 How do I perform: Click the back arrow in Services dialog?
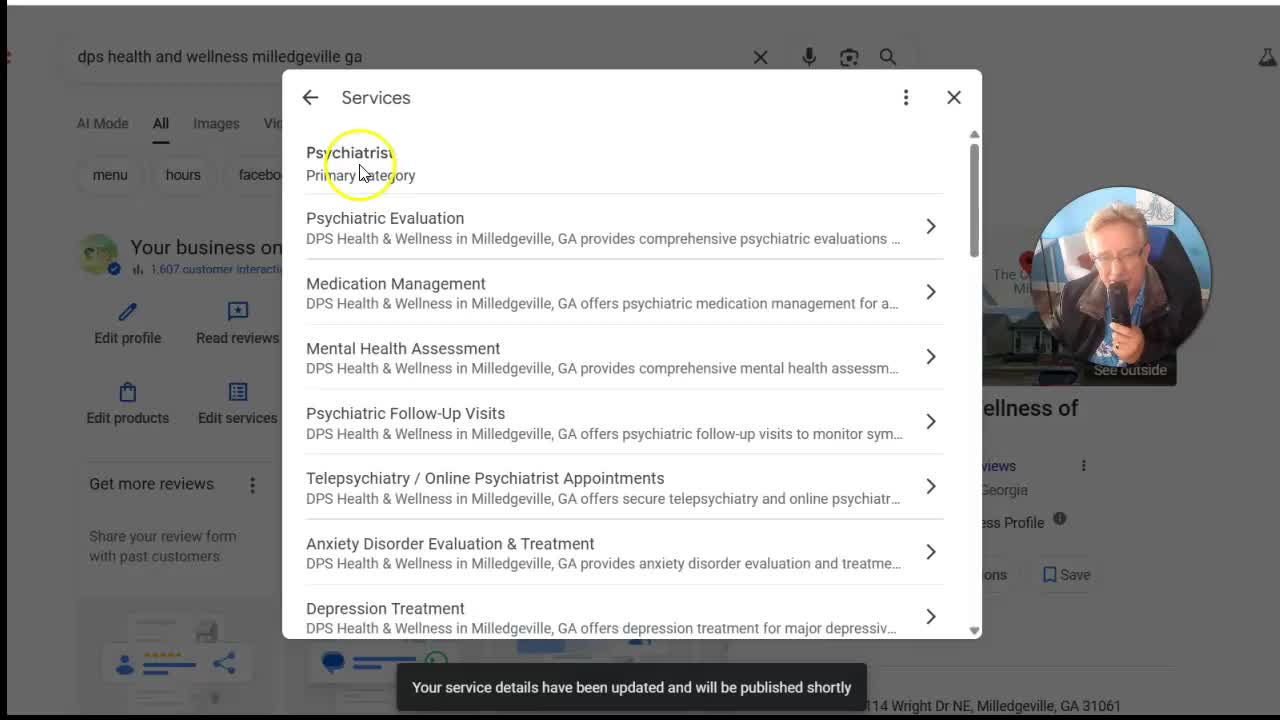point(310,98)
